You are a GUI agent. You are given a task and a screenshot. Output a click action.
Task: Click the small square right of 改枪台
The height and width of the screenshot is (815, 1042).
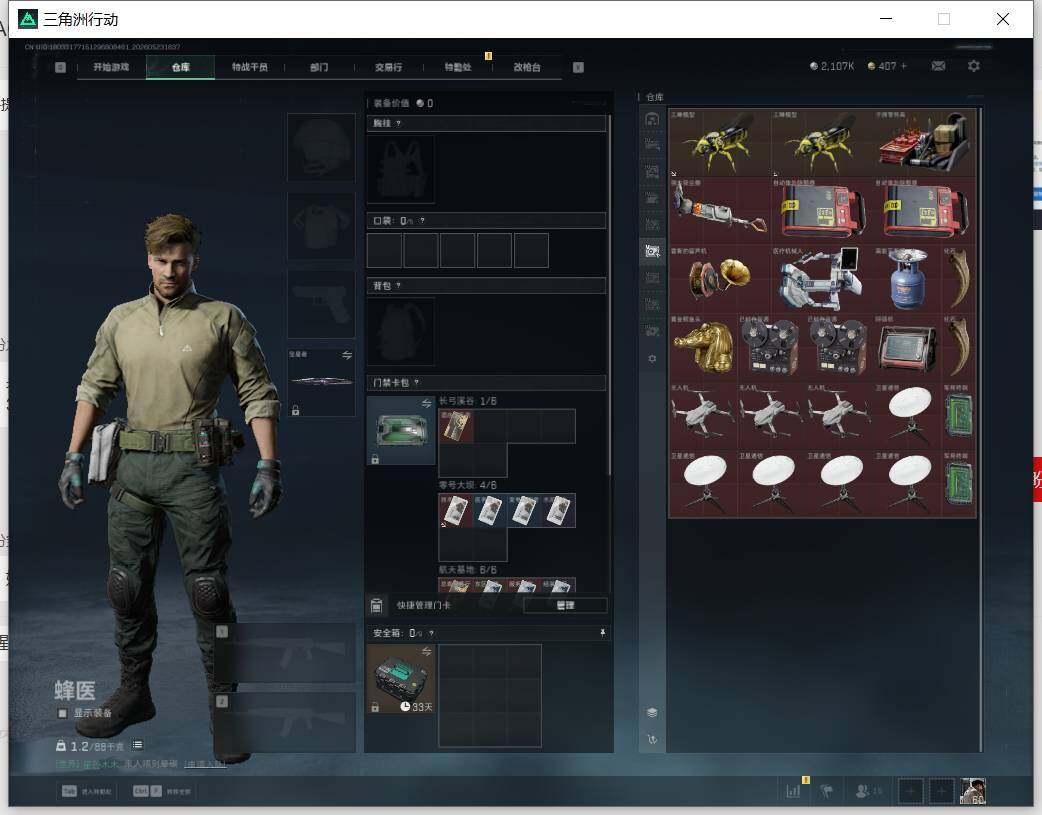[x=578, y=67]
